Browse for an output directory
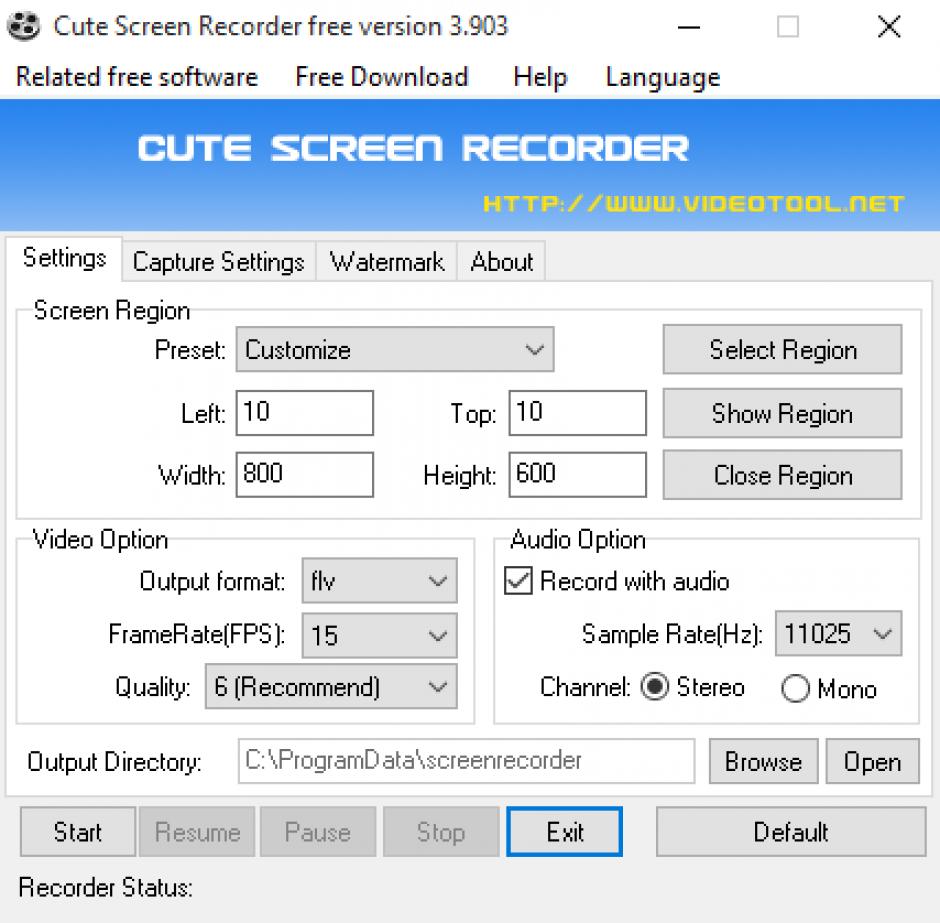Screen dimensions: 940x923 point(763,761)
